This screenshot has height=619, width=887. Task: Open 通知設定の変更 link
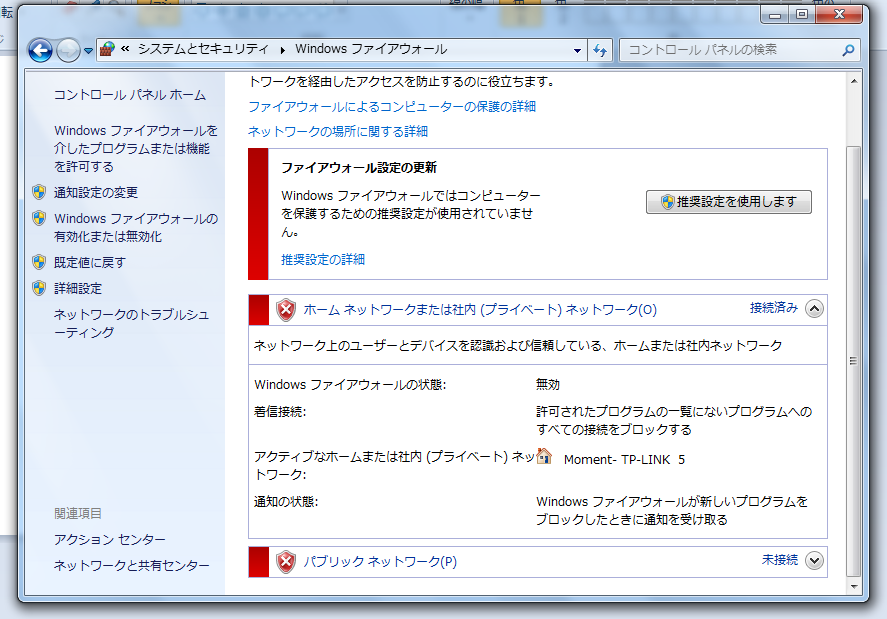96,192
